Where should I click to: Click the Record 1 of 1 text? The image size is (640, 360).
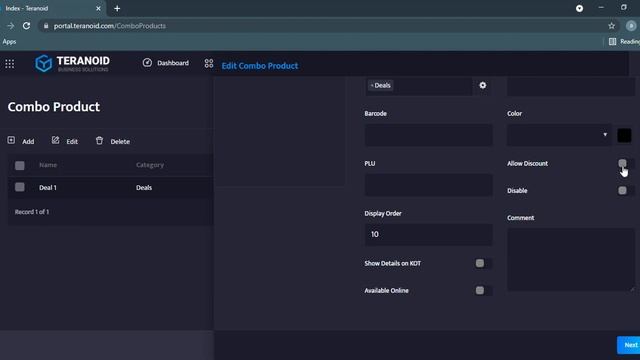click(x=32, y=212)
